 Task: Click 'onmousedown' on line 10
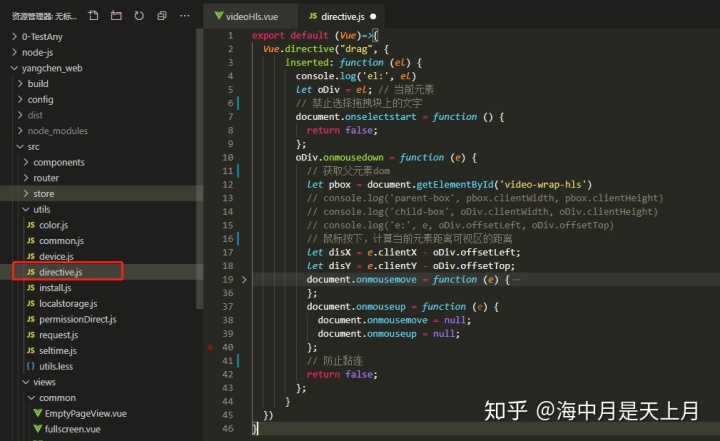(x=353, y=158)
